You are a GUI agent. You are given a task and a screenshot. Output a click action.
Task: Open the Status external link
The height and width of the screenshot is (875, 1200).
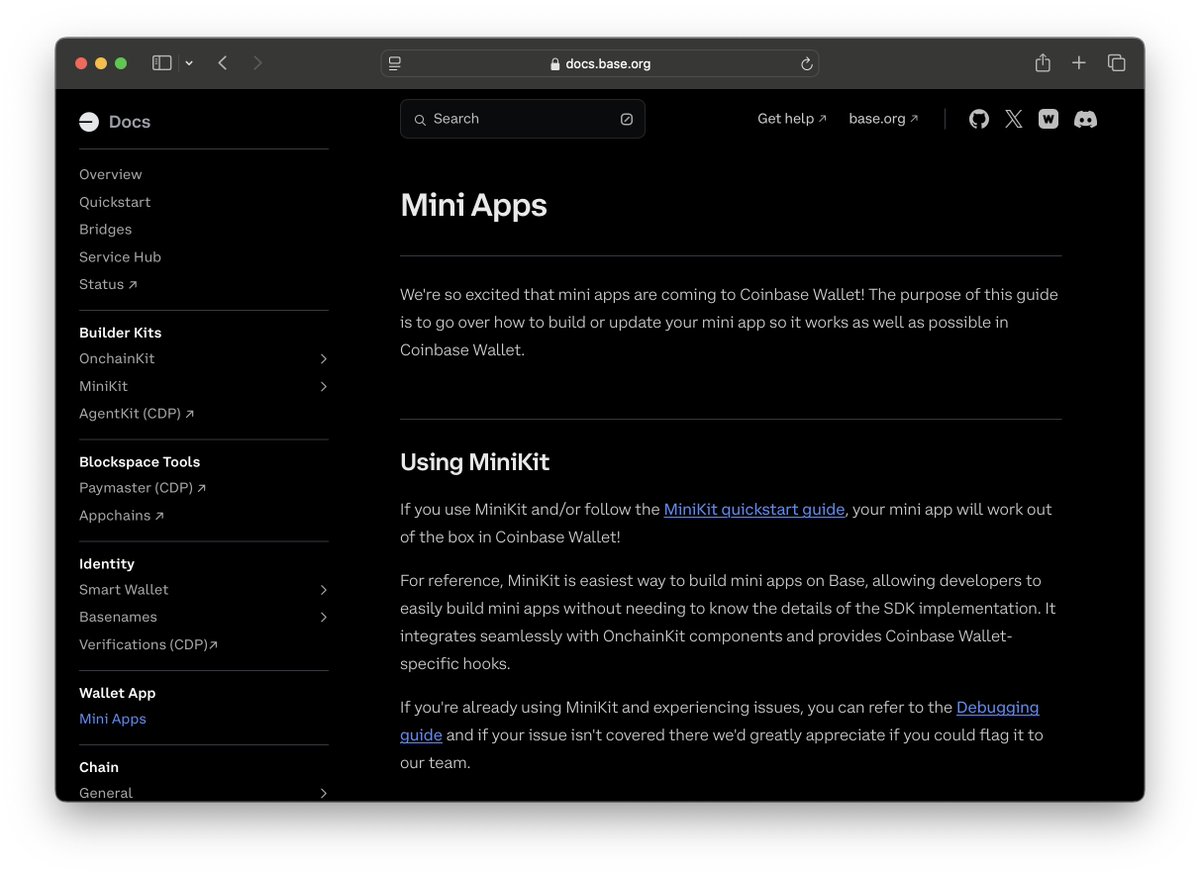point(108,284)
